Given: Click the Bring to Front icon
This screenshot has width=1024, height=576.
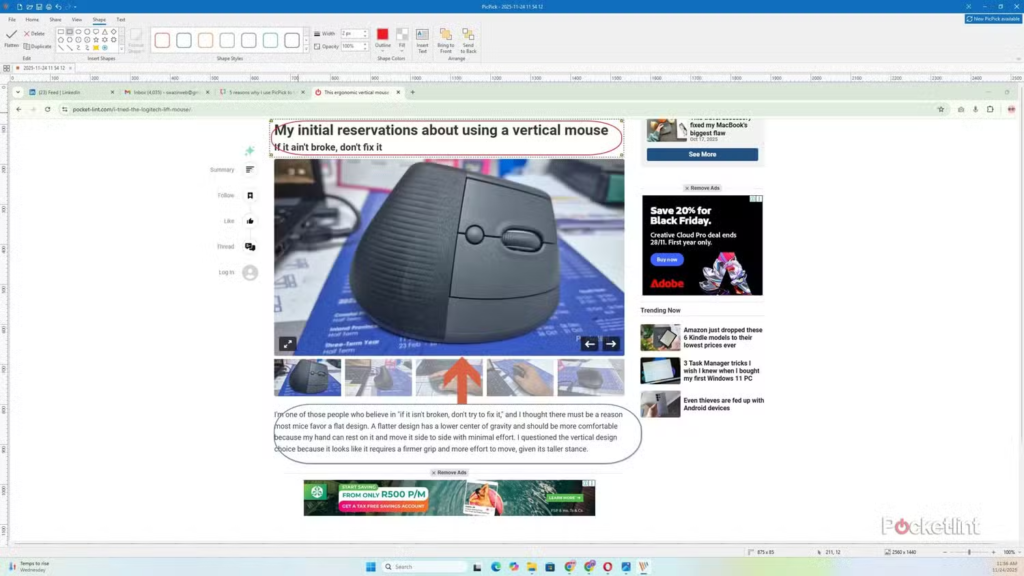Looking at the screenshot, I should point(445,38).
